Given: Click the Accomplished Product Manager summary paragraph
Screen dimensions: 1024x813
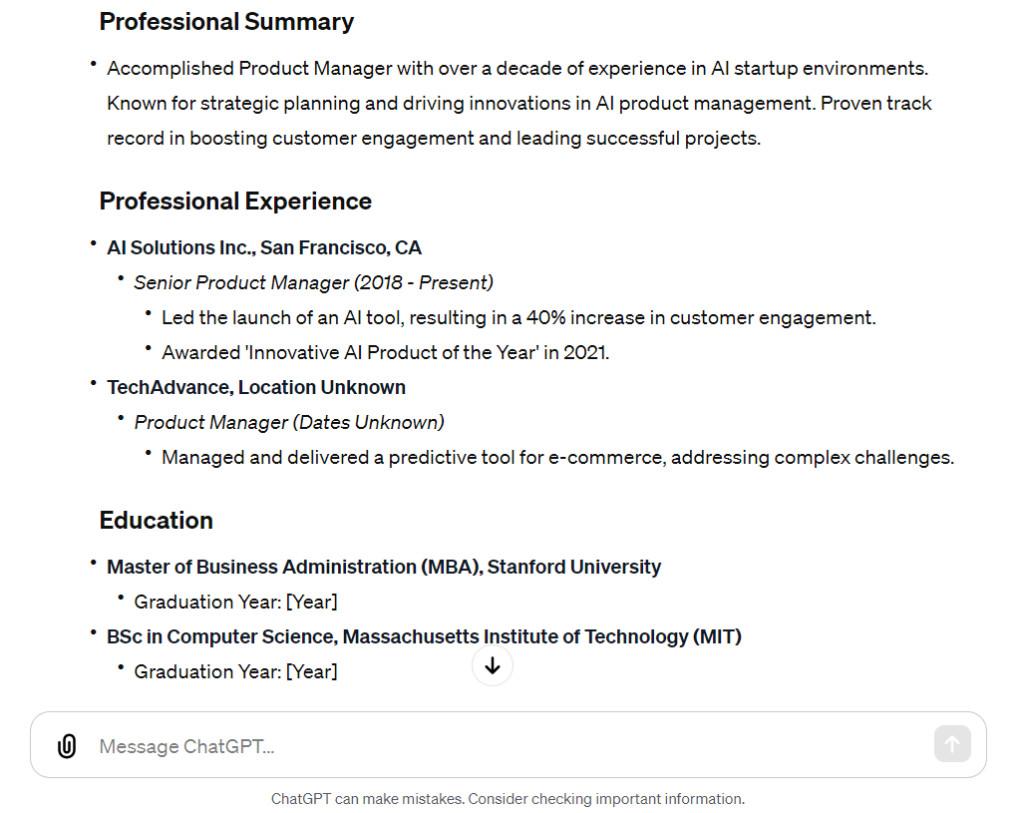Looking at the screenshot, I should click(518, 103).
